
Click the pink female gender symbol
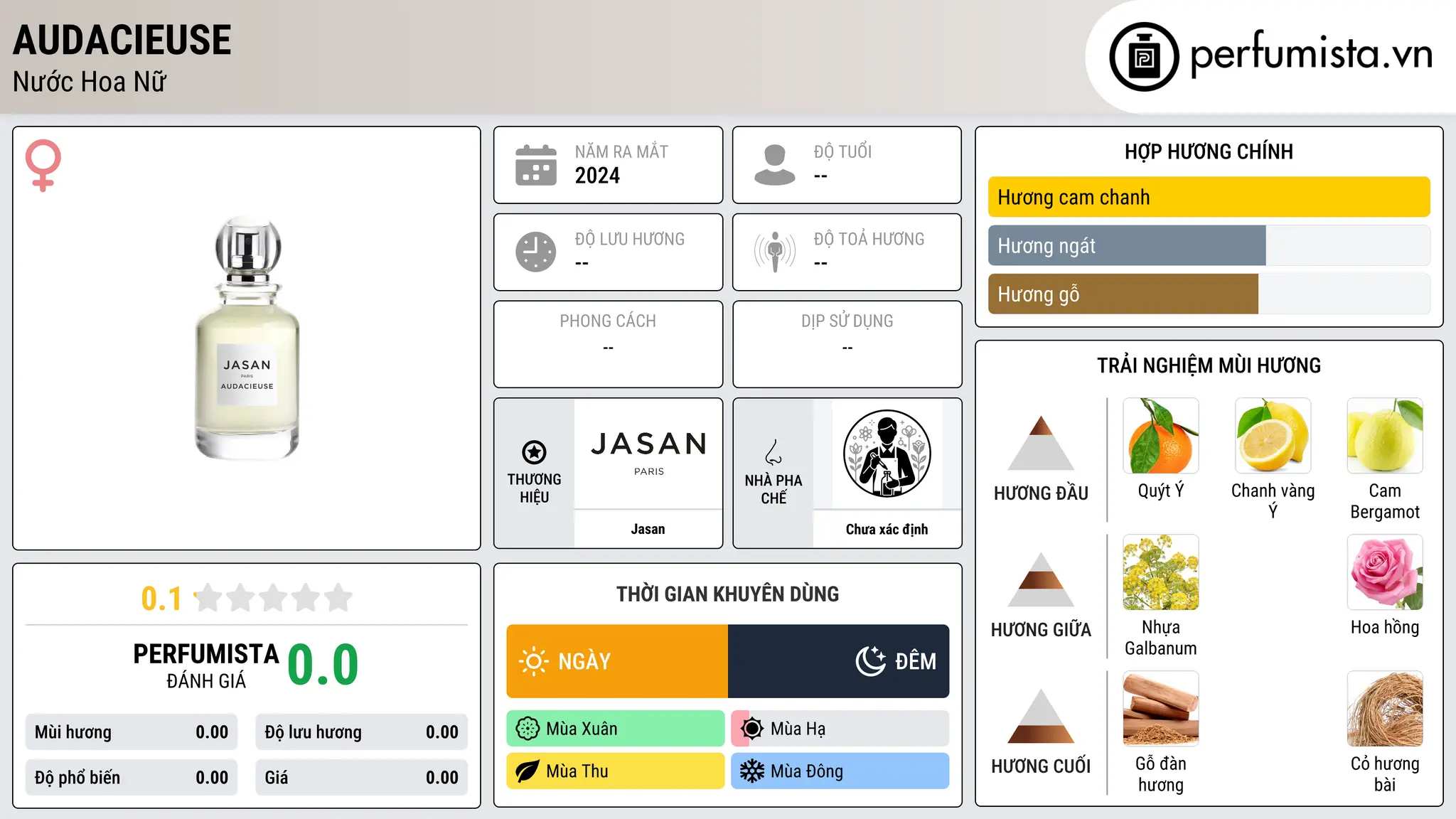coord(43,165)
